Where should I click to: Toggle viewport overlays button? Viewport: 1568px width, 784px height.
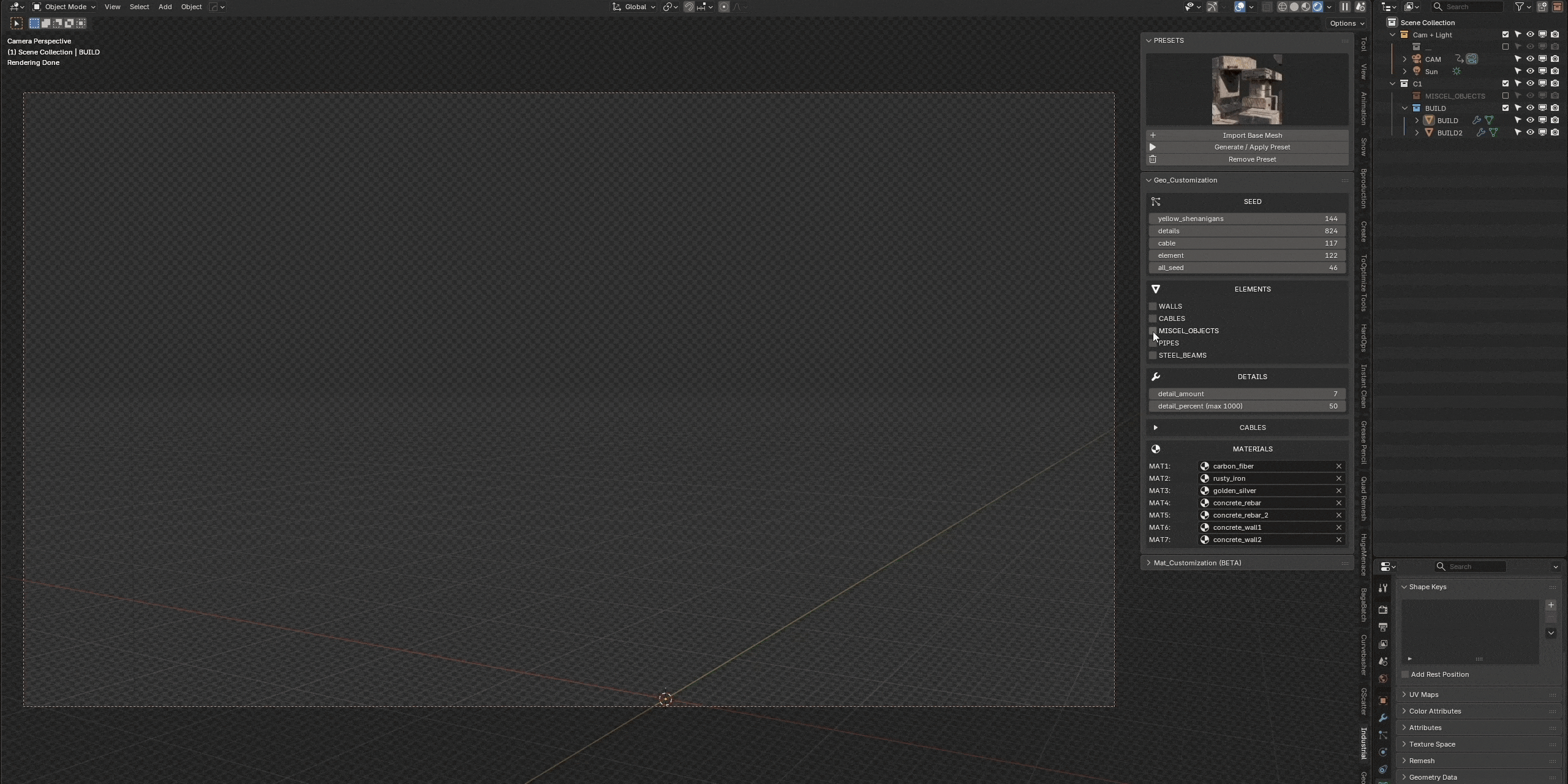point(1240,7)
